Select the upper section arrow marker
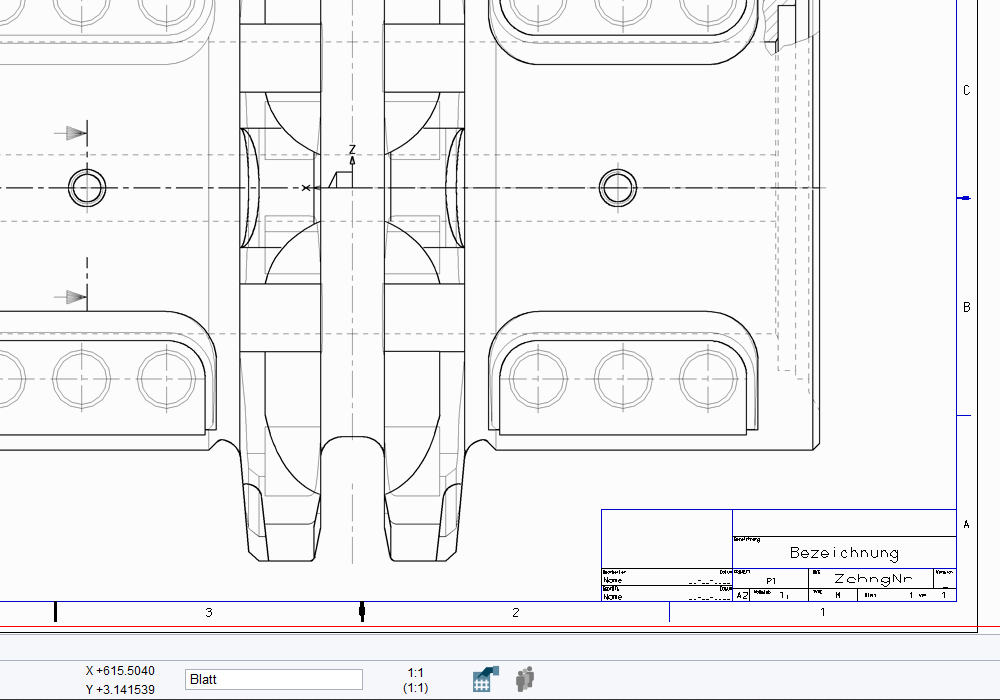The image size is (1000, 700). point(75,133)
